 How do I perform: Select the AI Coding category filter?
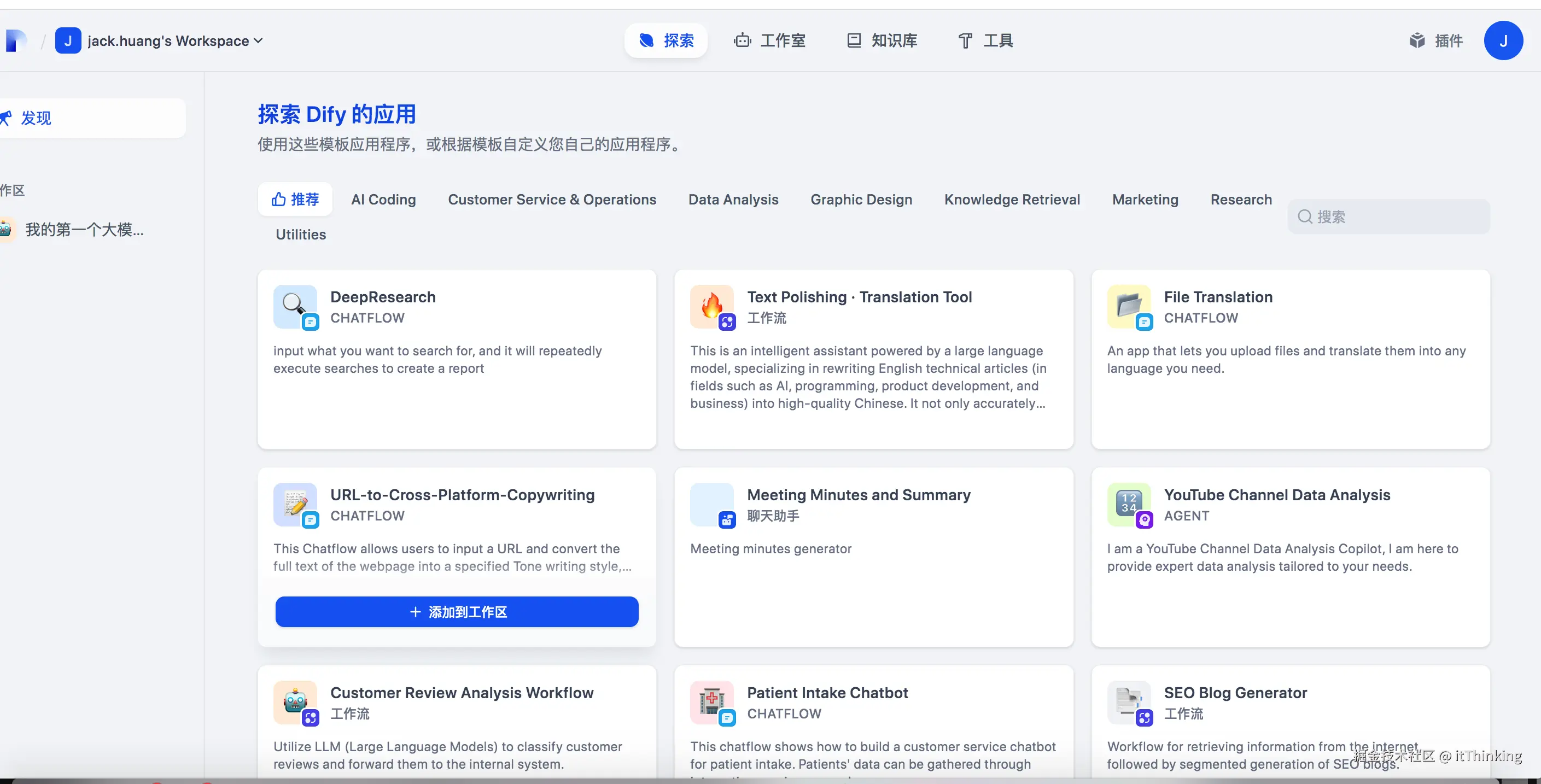[383, 199]
